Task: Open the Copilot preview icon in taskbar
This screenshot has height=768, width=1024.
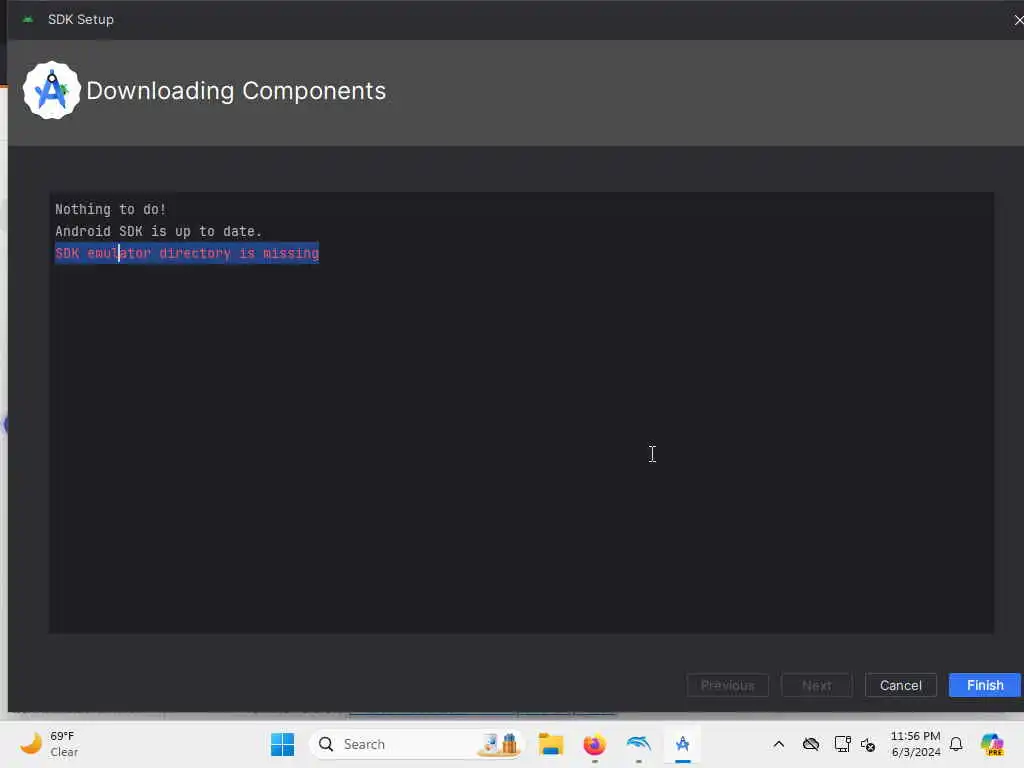Action: coord(992,744)
